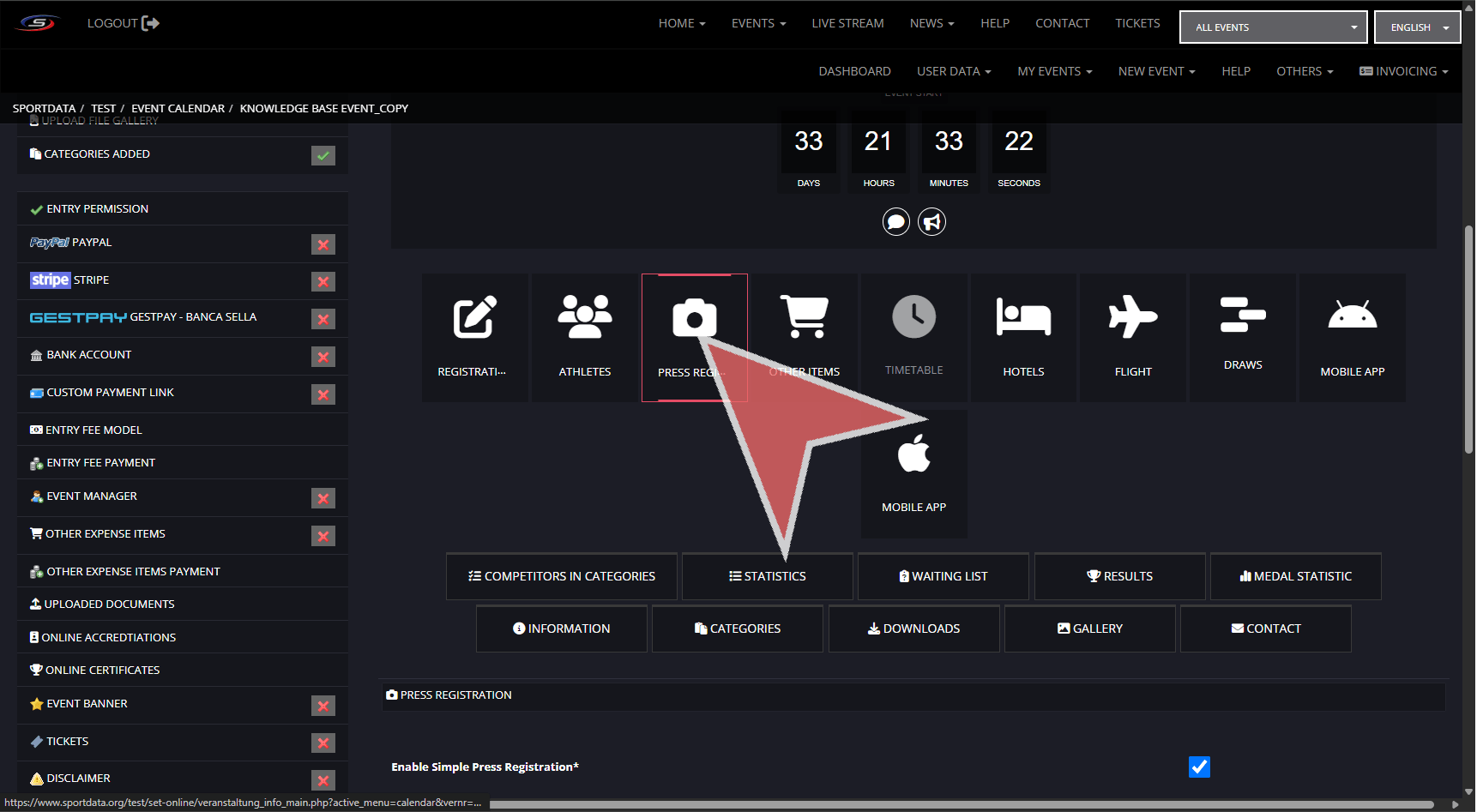
Task: Expand the English language dropdown
Action: pos(1417,27)
